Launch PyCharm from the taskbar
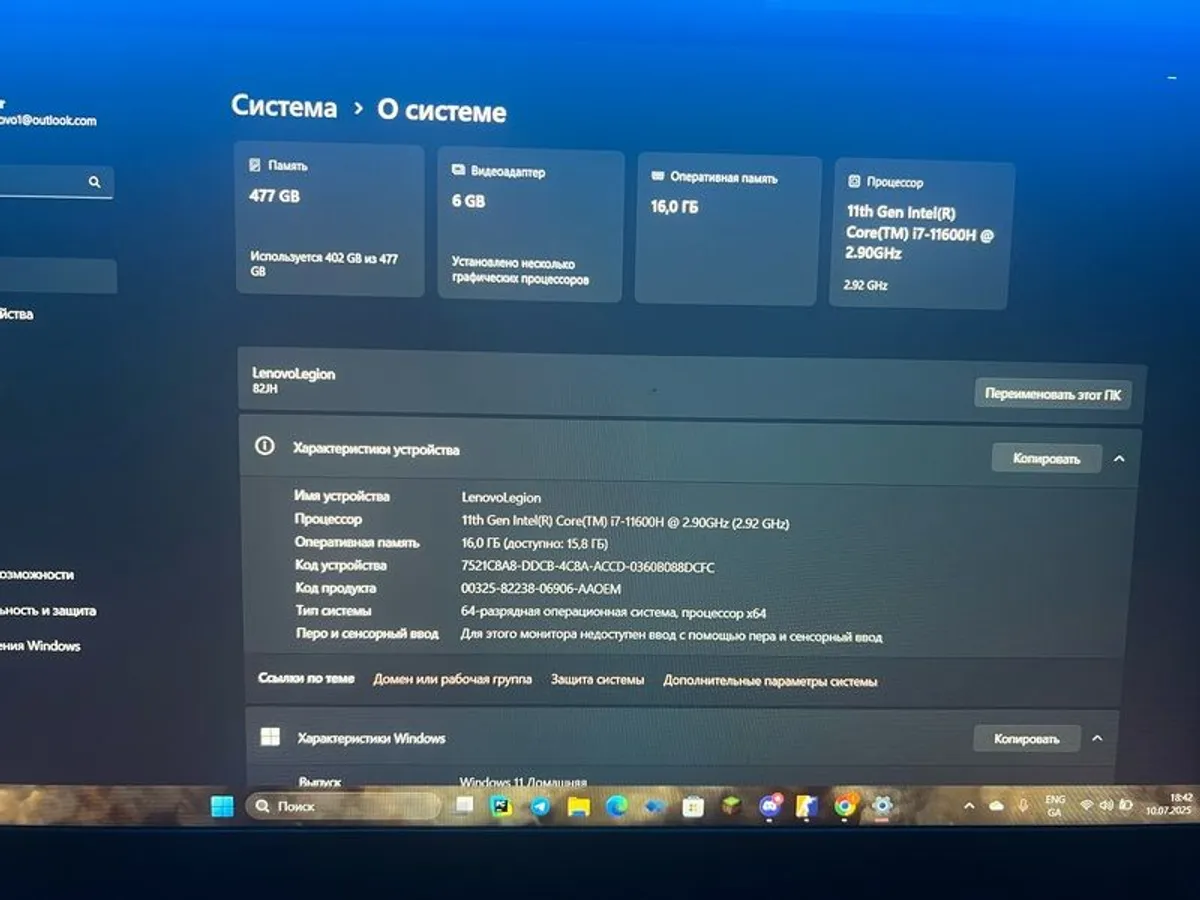 pos(501,805)
